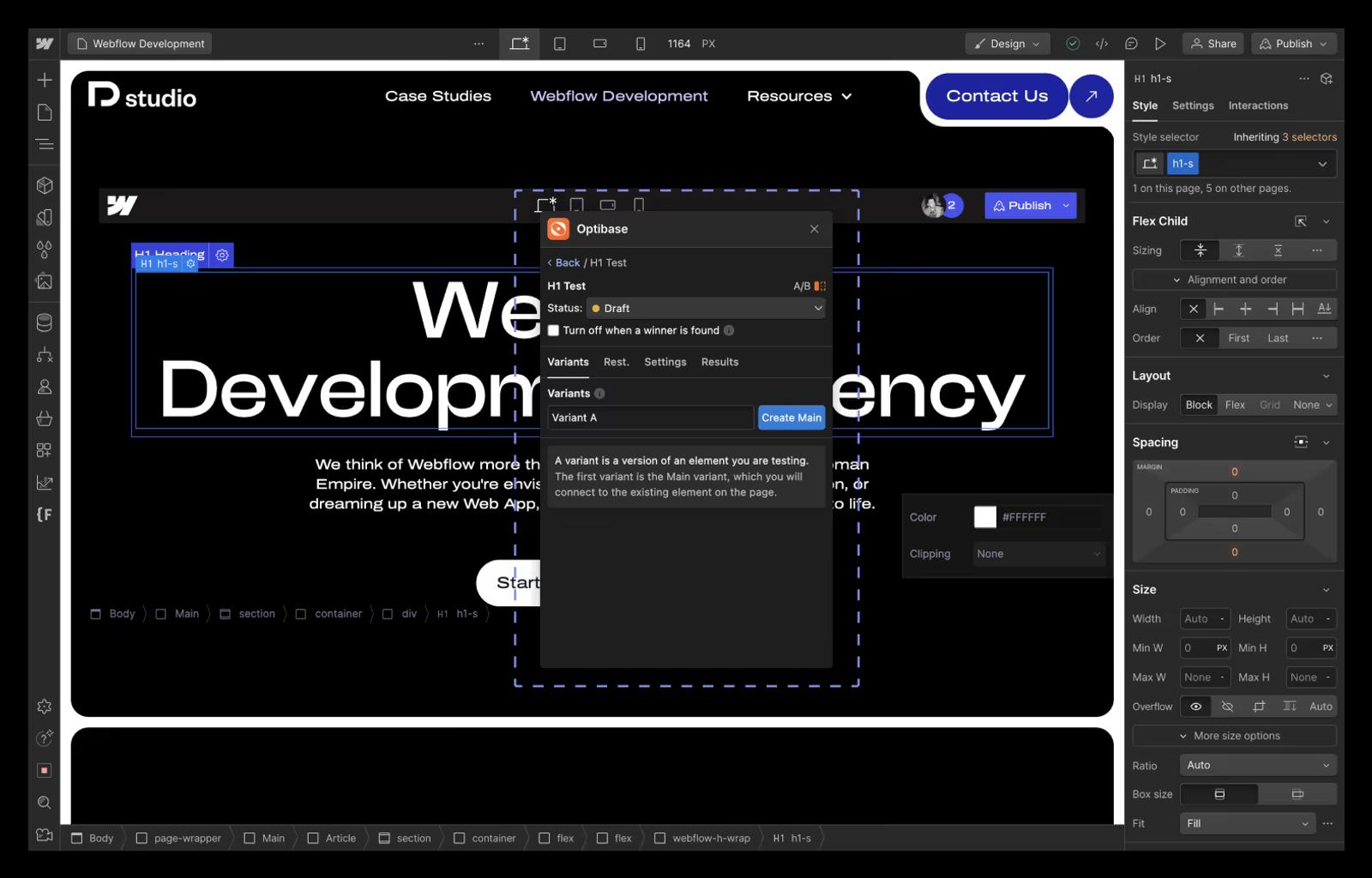1372x878 pixels.
Task: Click the Width Auto size field
Action: coord(1205,618)
